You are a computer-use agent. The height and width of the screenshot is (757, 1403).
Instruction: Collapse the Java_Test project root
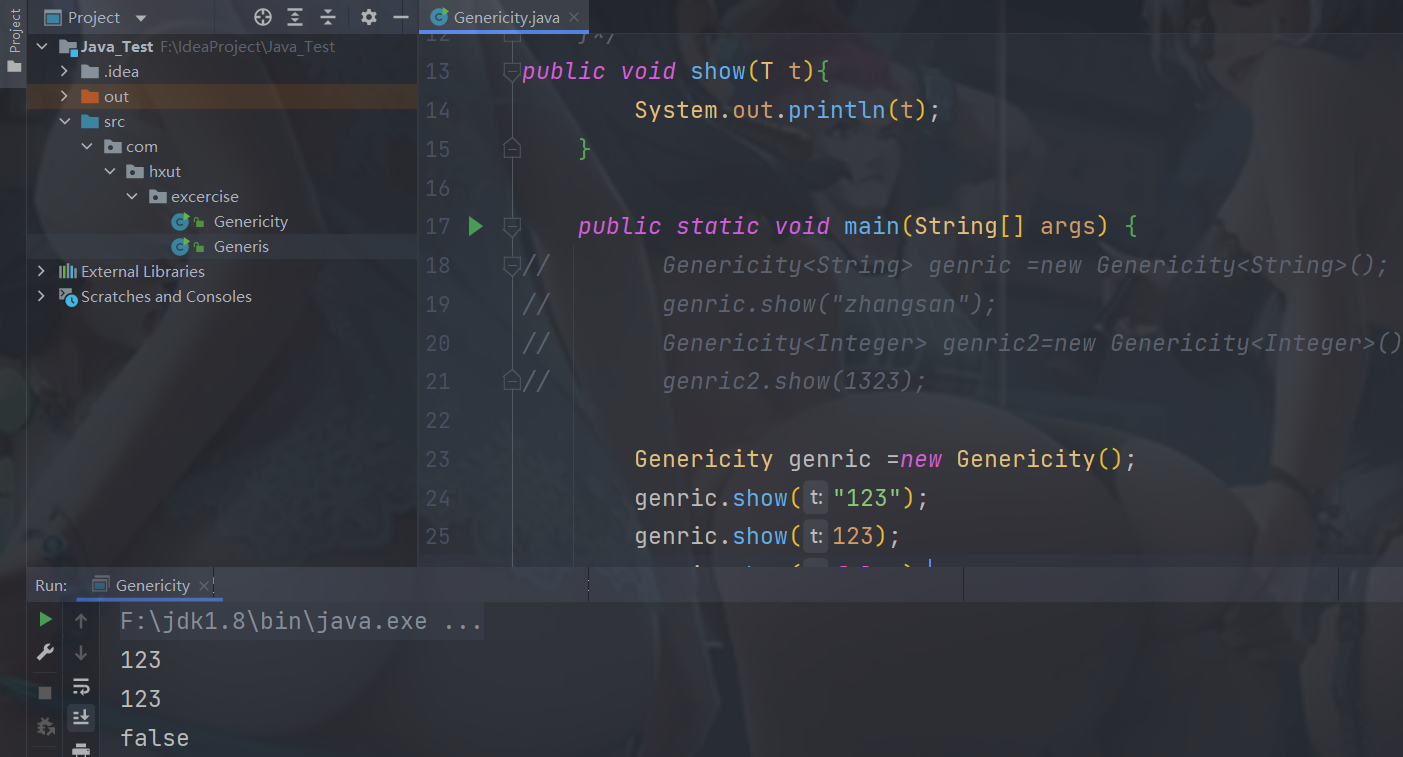(x=41, y=47)
